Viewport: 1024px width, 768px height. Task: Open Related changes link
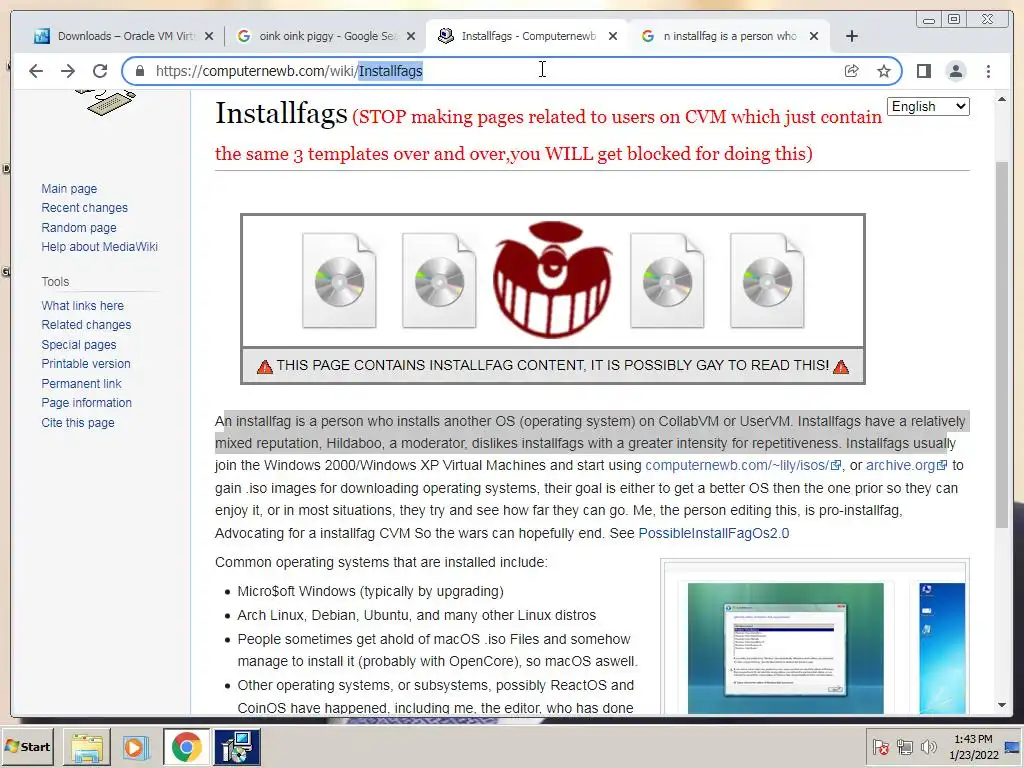point(86,325)
